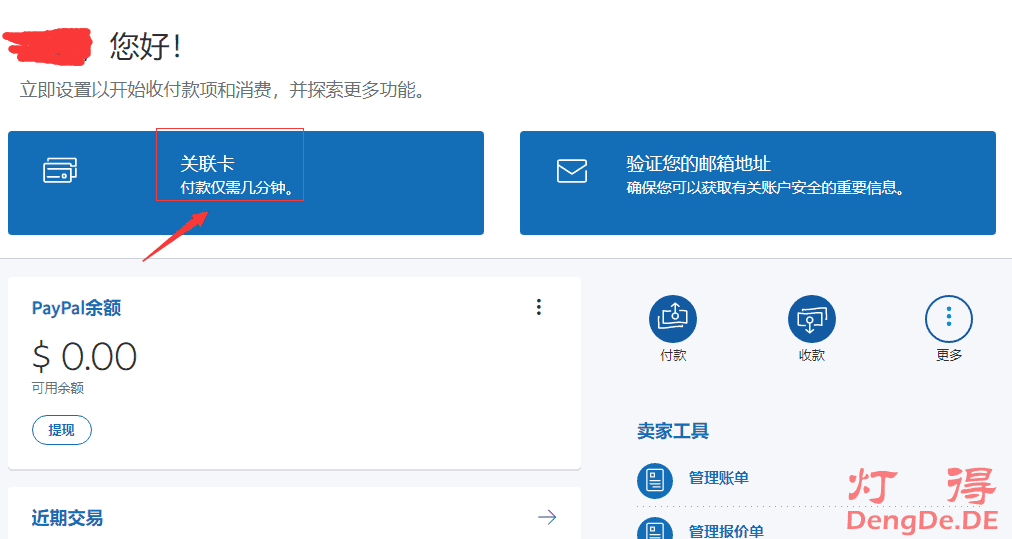This screenshot has height=539, width=1012.
Task: Go to the 近期交易 heading link
Action: tap(67, 518)
